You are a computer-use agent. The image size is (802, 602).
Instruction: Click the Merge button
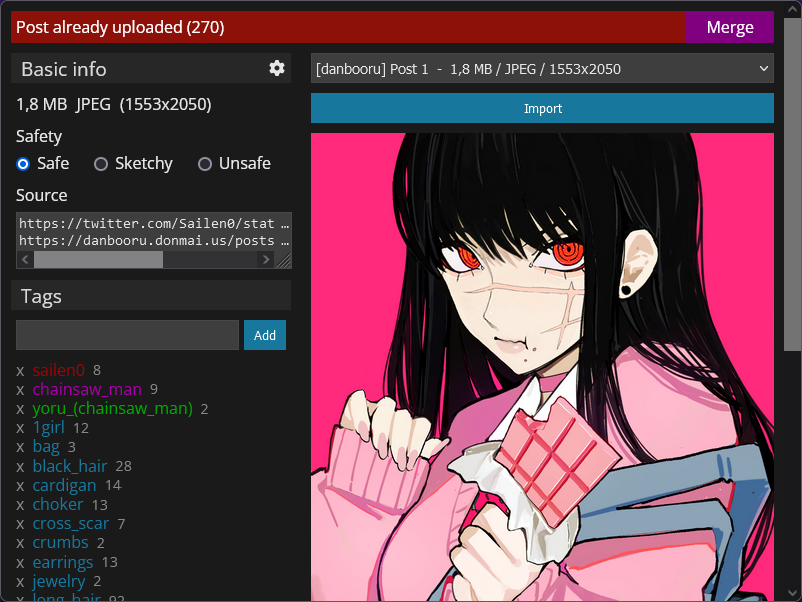(730, 27)
